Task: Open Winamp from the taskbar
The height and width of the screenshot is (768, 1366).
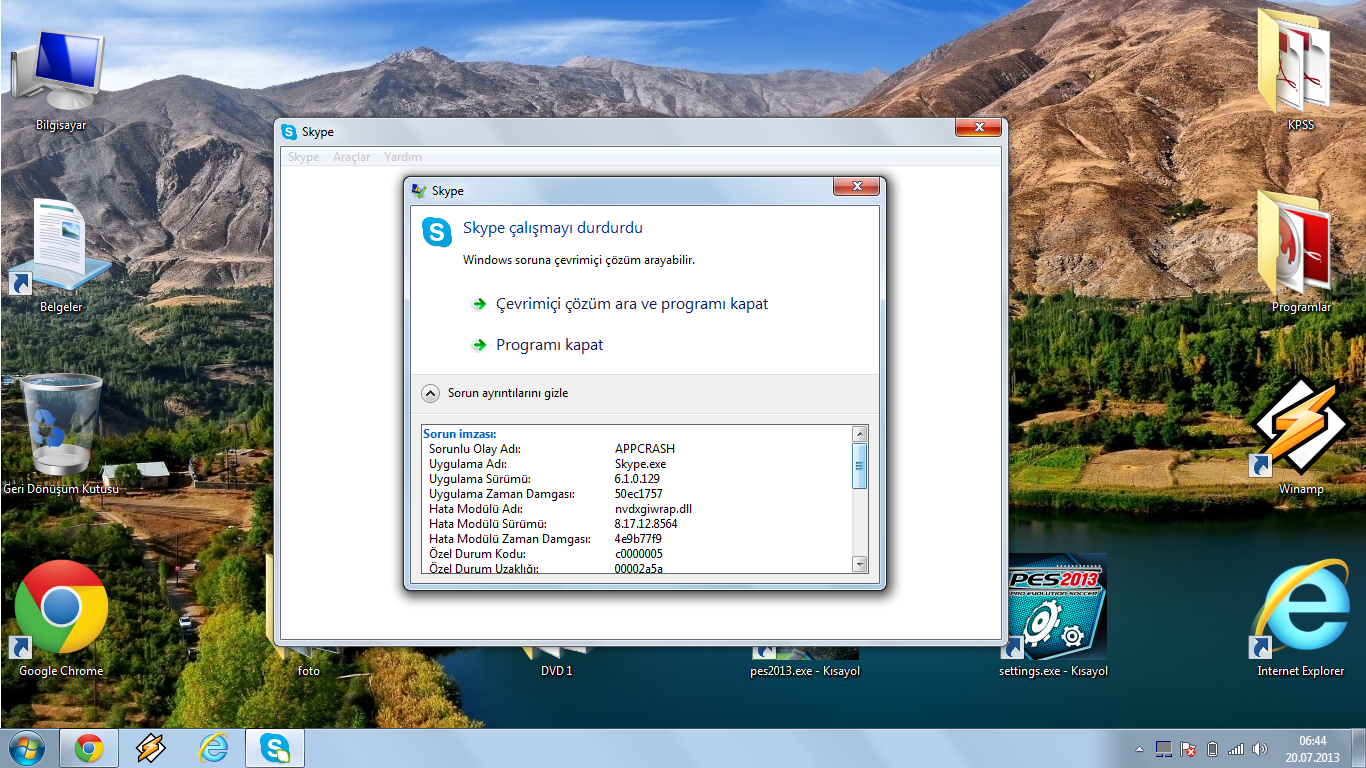Action: 151,748
